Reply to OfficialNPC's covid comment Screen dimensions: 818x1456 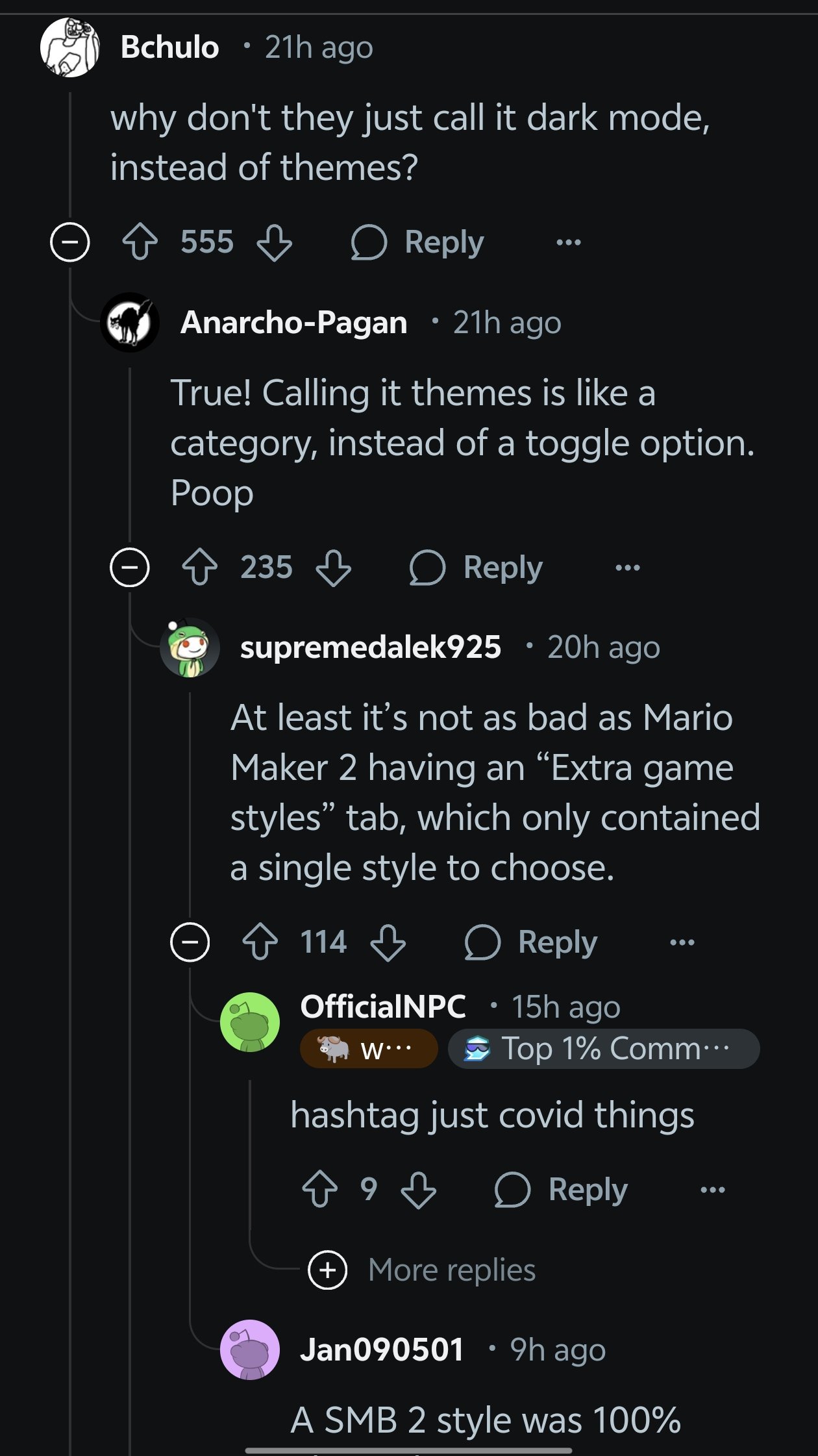(x=561, y=1189)
